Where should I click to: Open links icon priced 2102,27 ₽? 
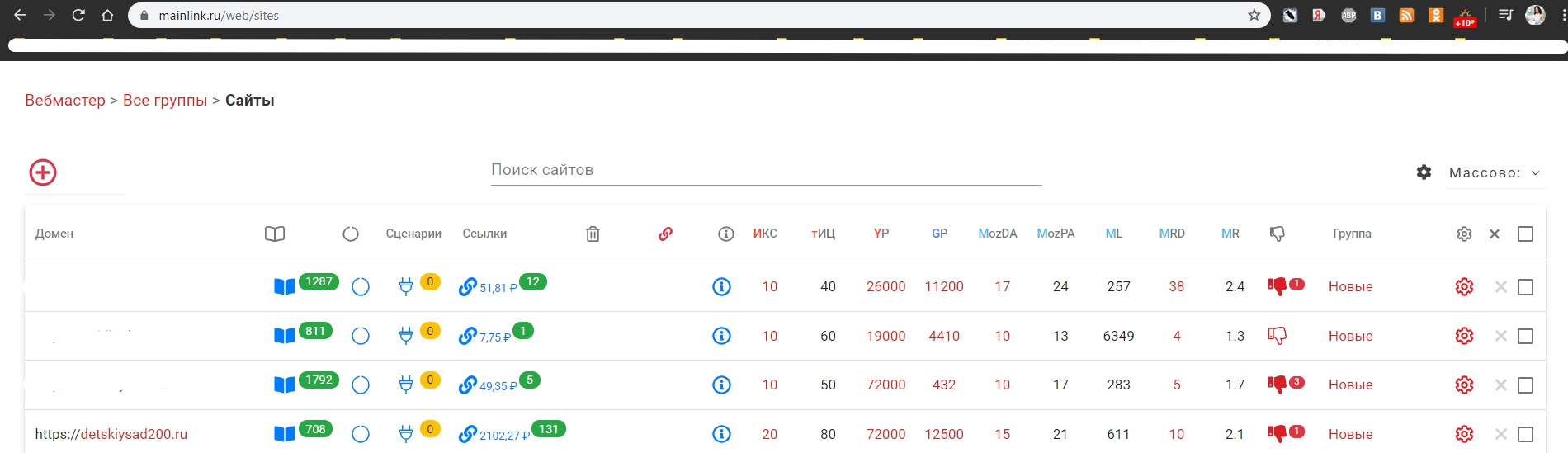click(467, 433)
